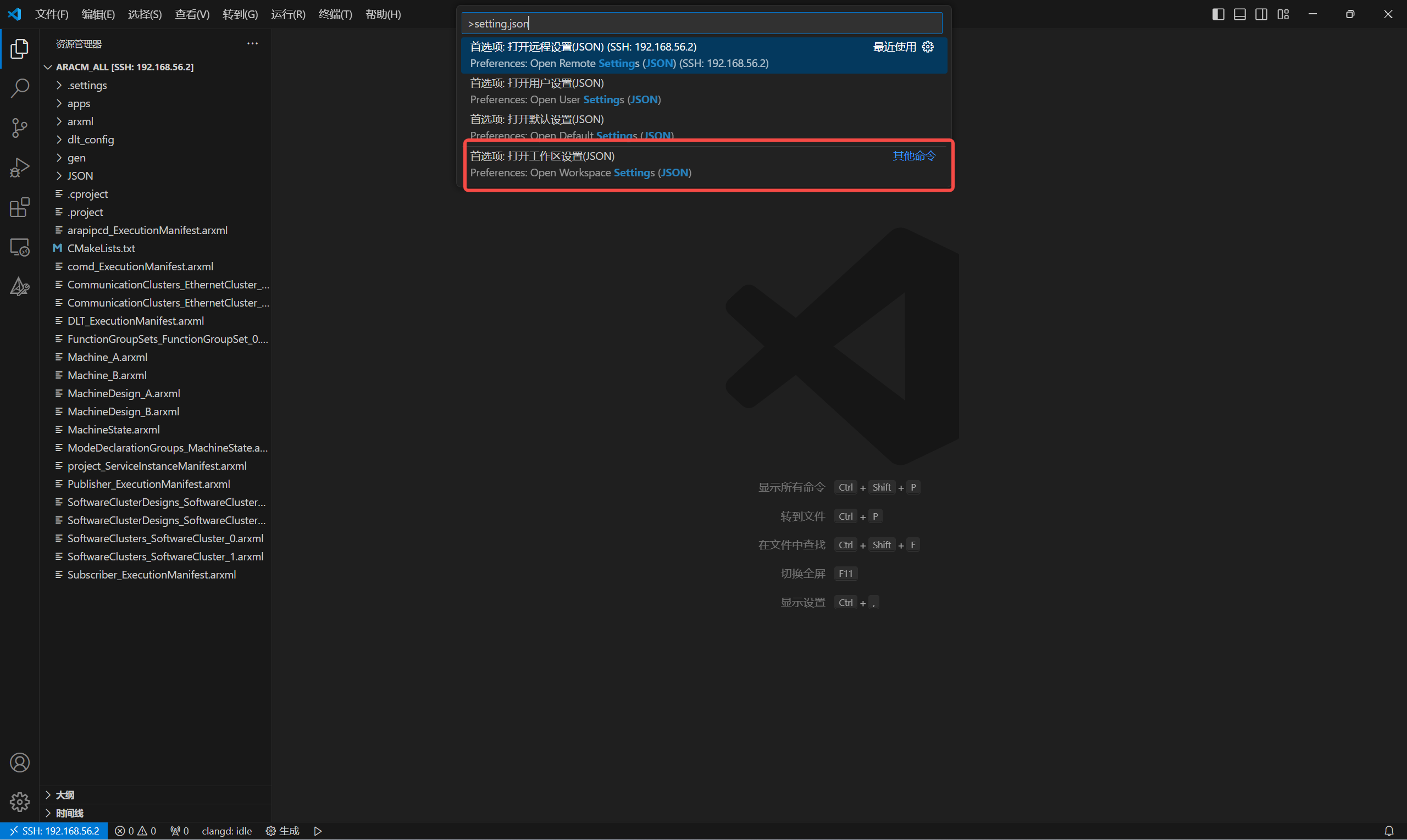
Task: Click SSH: 192.168.56.2 remote status button
Action: 54,830
